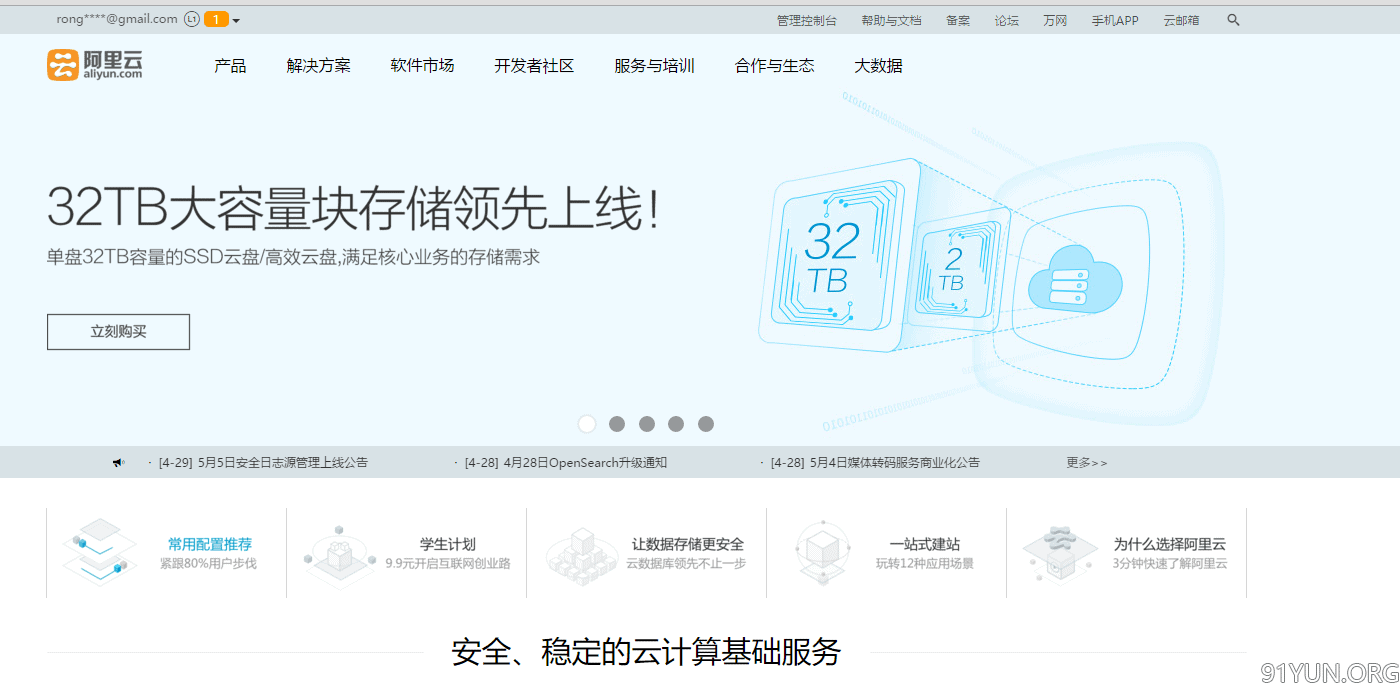Screen dimensions: 1400x686
Task: Click the icon beside 为什么选择阿里云
Action: pos(1060,553)
